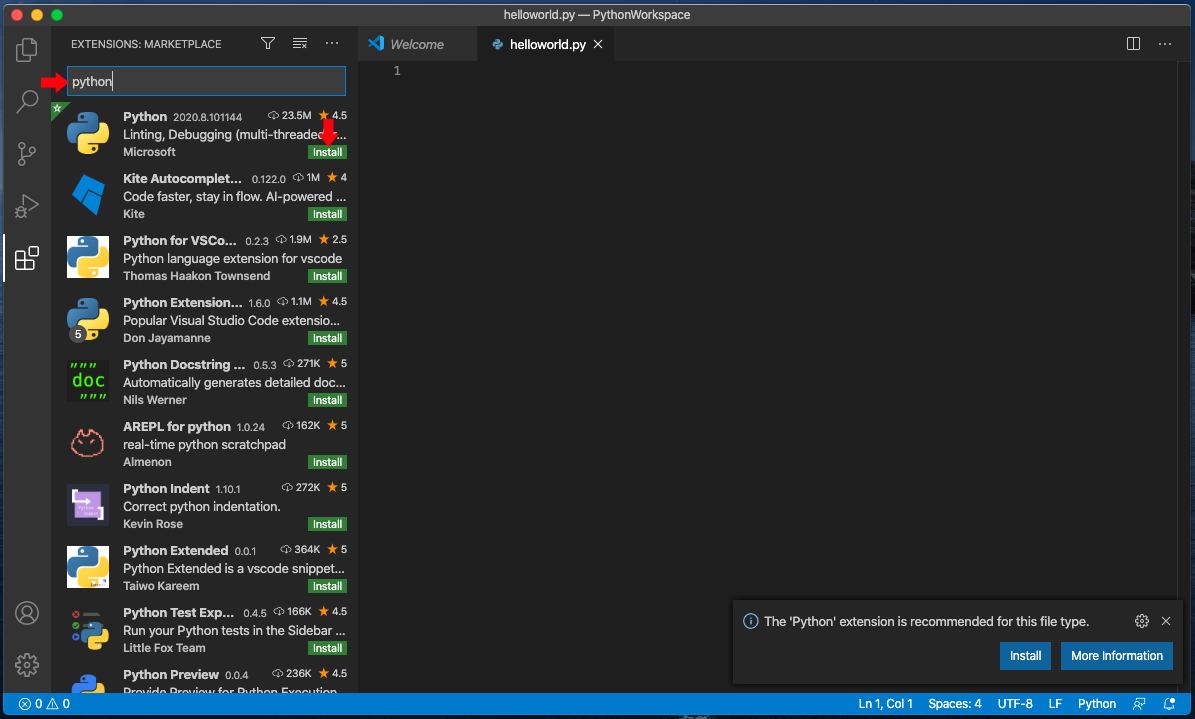Click publisher name Little Fox Team
This screenshot has height=719, width=1195.
point(164,648)
